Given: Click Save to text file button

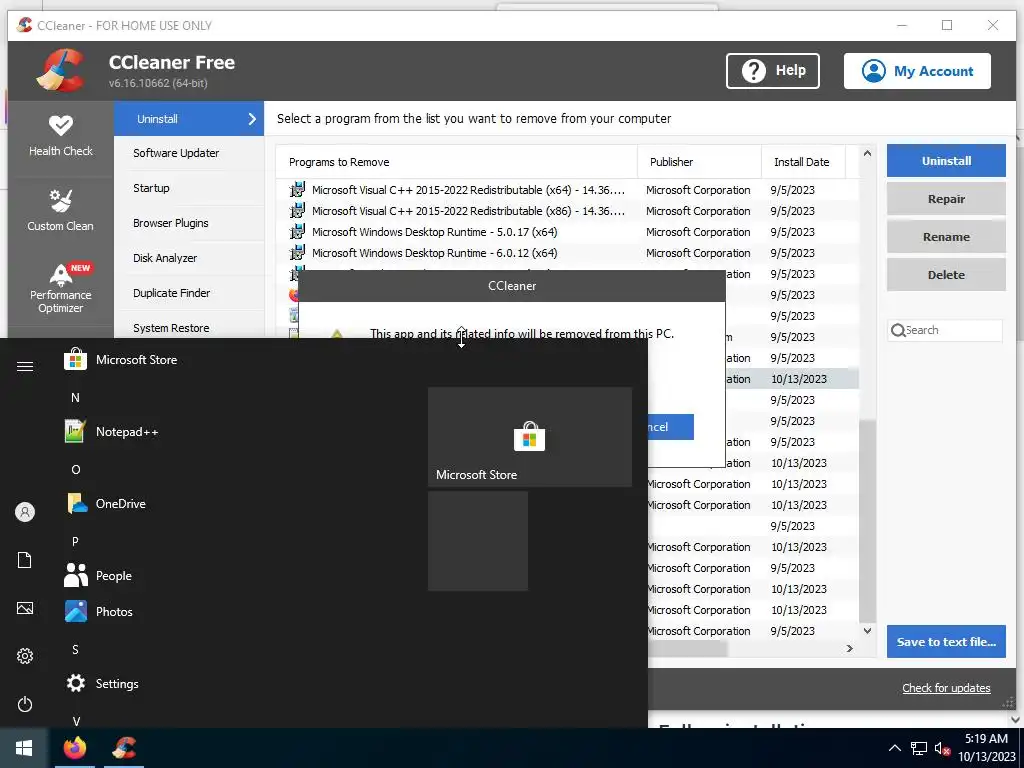Looking at the screenshot, I should click(x=946, y=641).
